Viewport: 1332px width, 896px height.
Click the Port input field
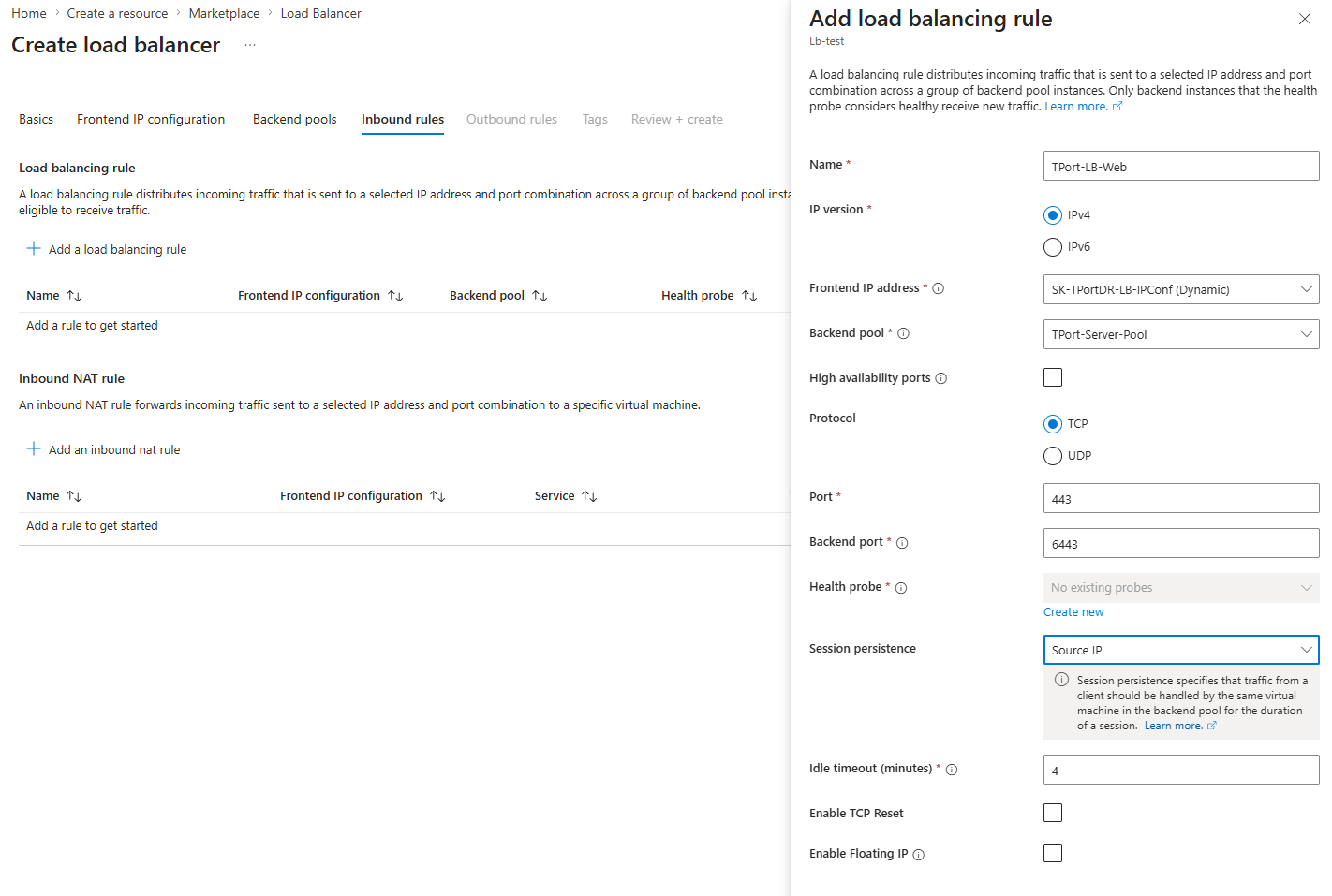[1181, 498]
